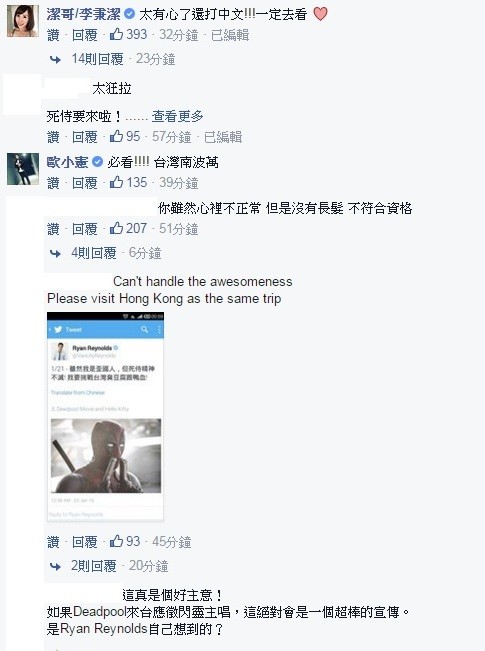Click verified badge next to 歐小憲

(97, 162)
